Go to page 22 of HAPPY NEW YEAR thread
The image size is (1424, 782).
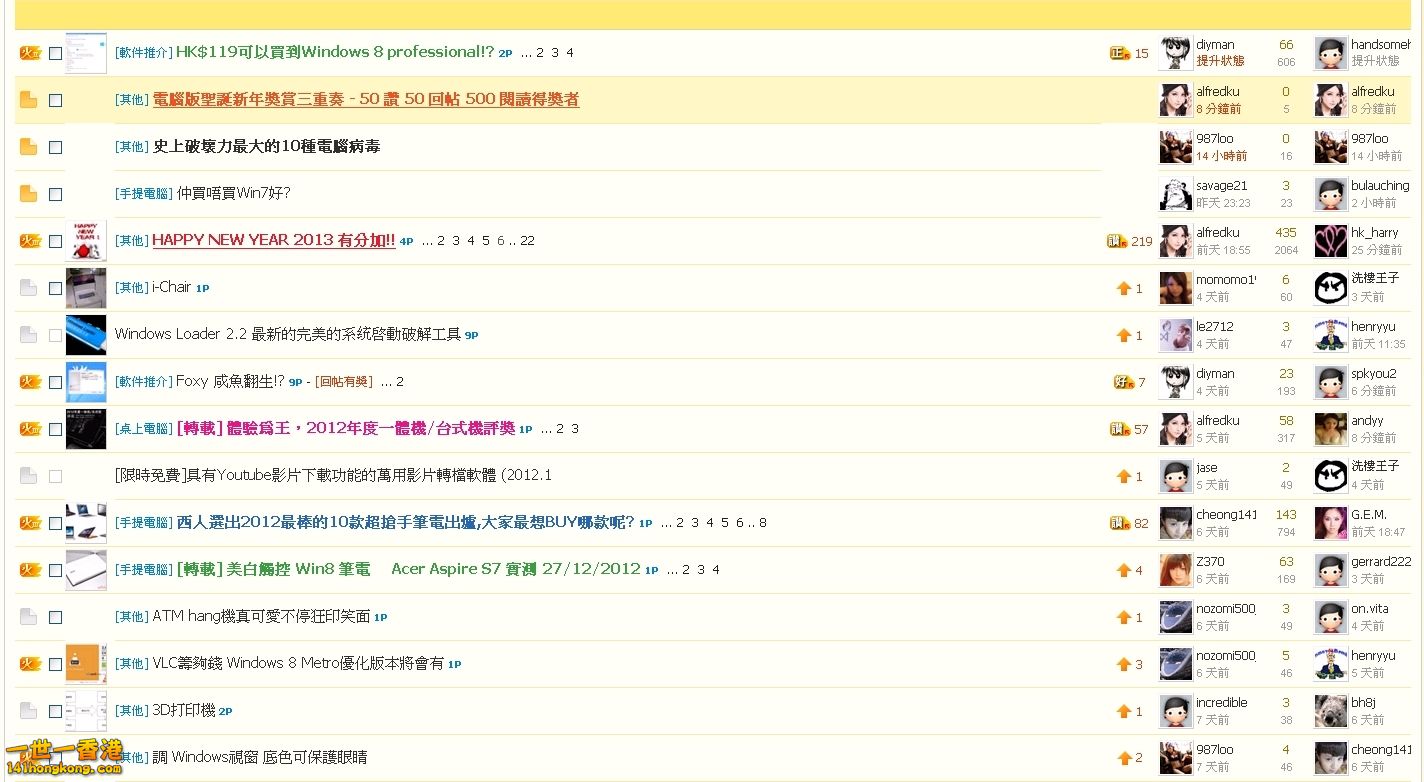527,241
